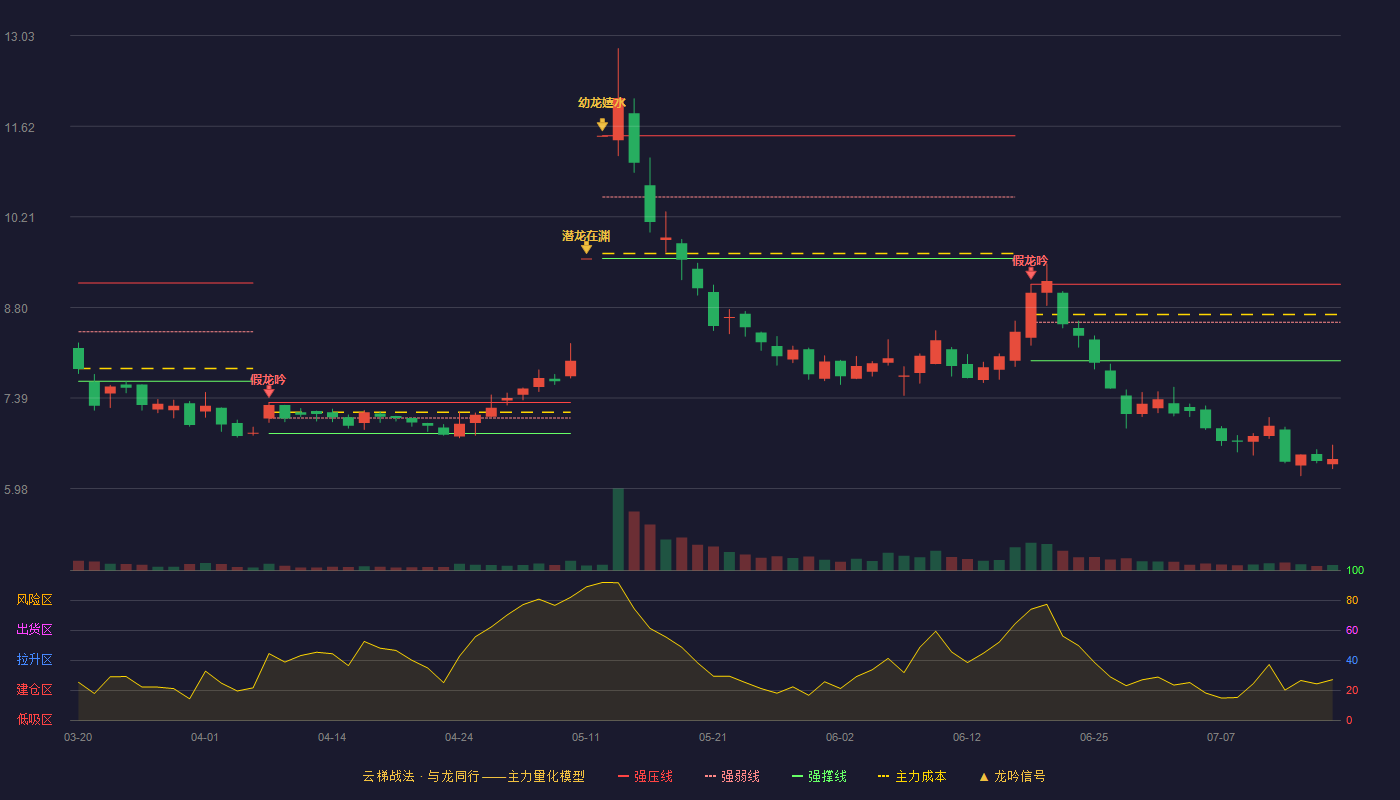Screen dimensions: 1400x800
Task: Click the 05-11 date label
Action: click(586, 737)
